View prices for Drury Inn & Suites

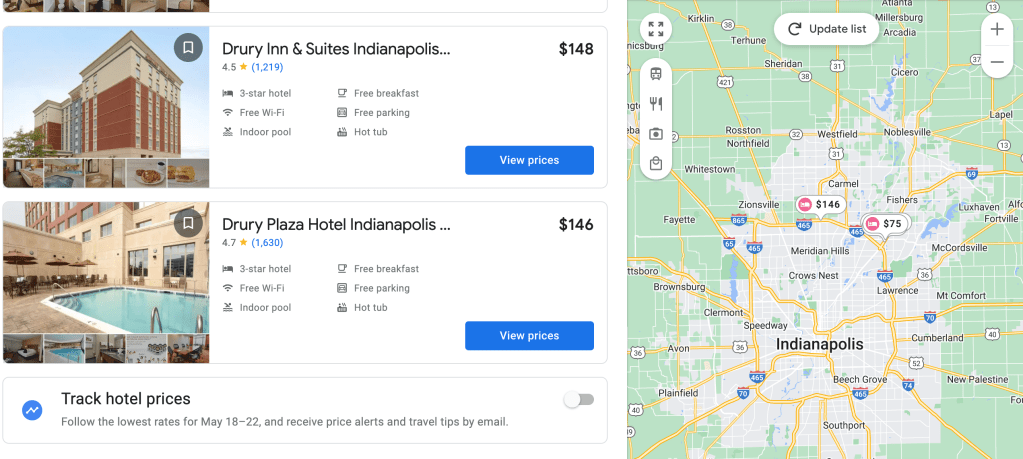point(529,160)
